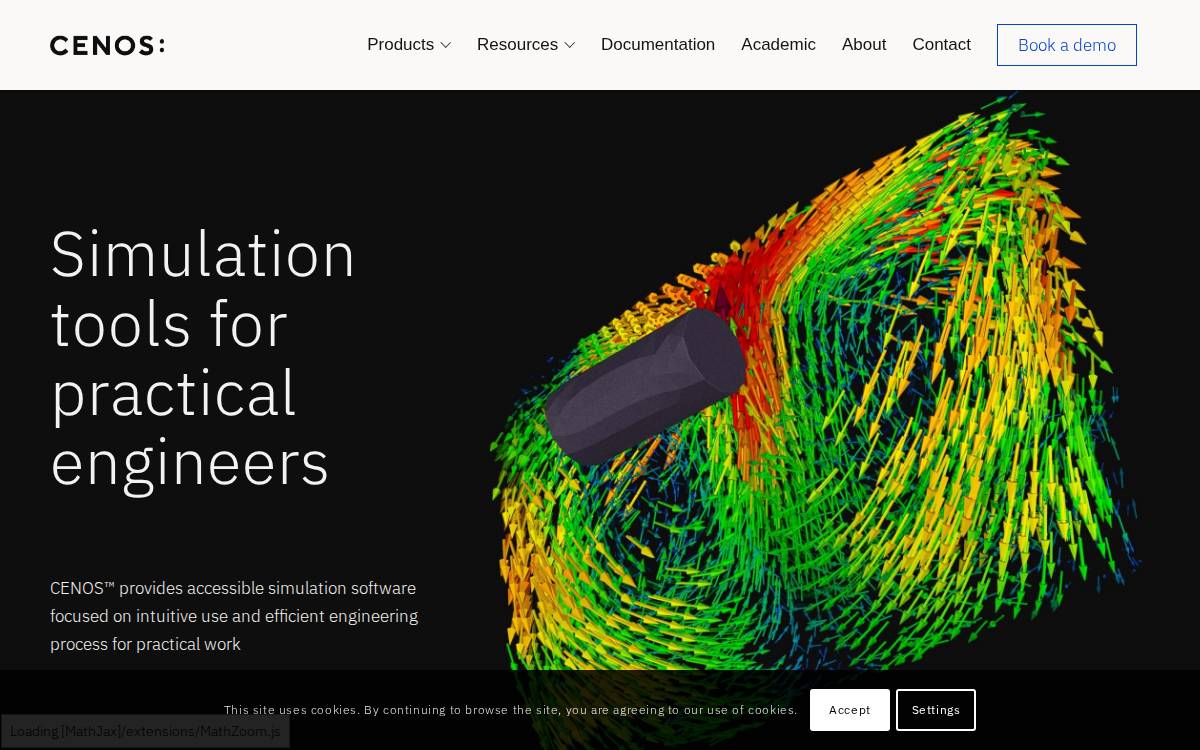Open the Academic page
Screen dimensions: 1200x750
tap(778, 45)
